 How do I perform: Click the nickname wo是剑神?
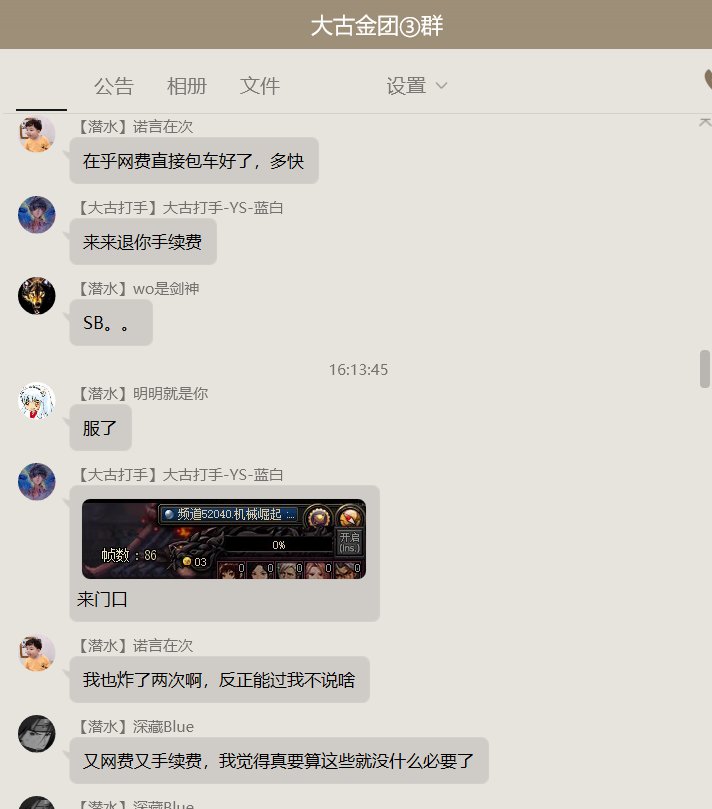coord(166,289)
